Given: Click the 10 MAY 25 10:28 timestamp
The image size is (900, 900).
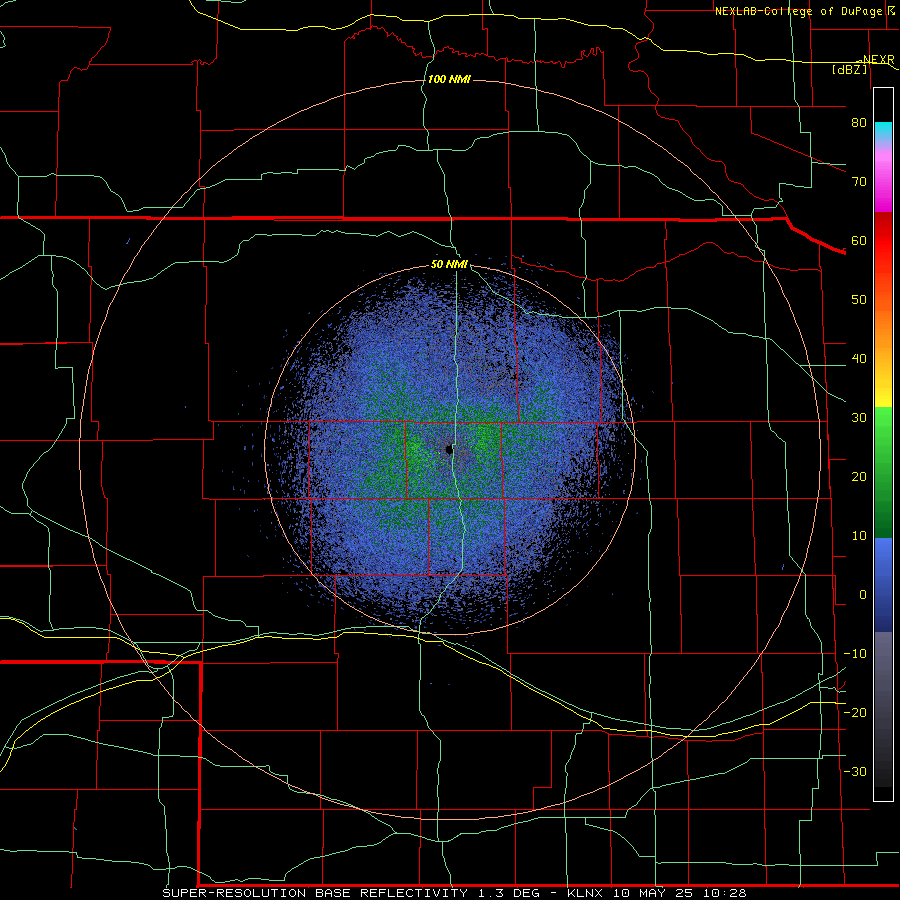Looking at the screenshot, I should 680,893.
